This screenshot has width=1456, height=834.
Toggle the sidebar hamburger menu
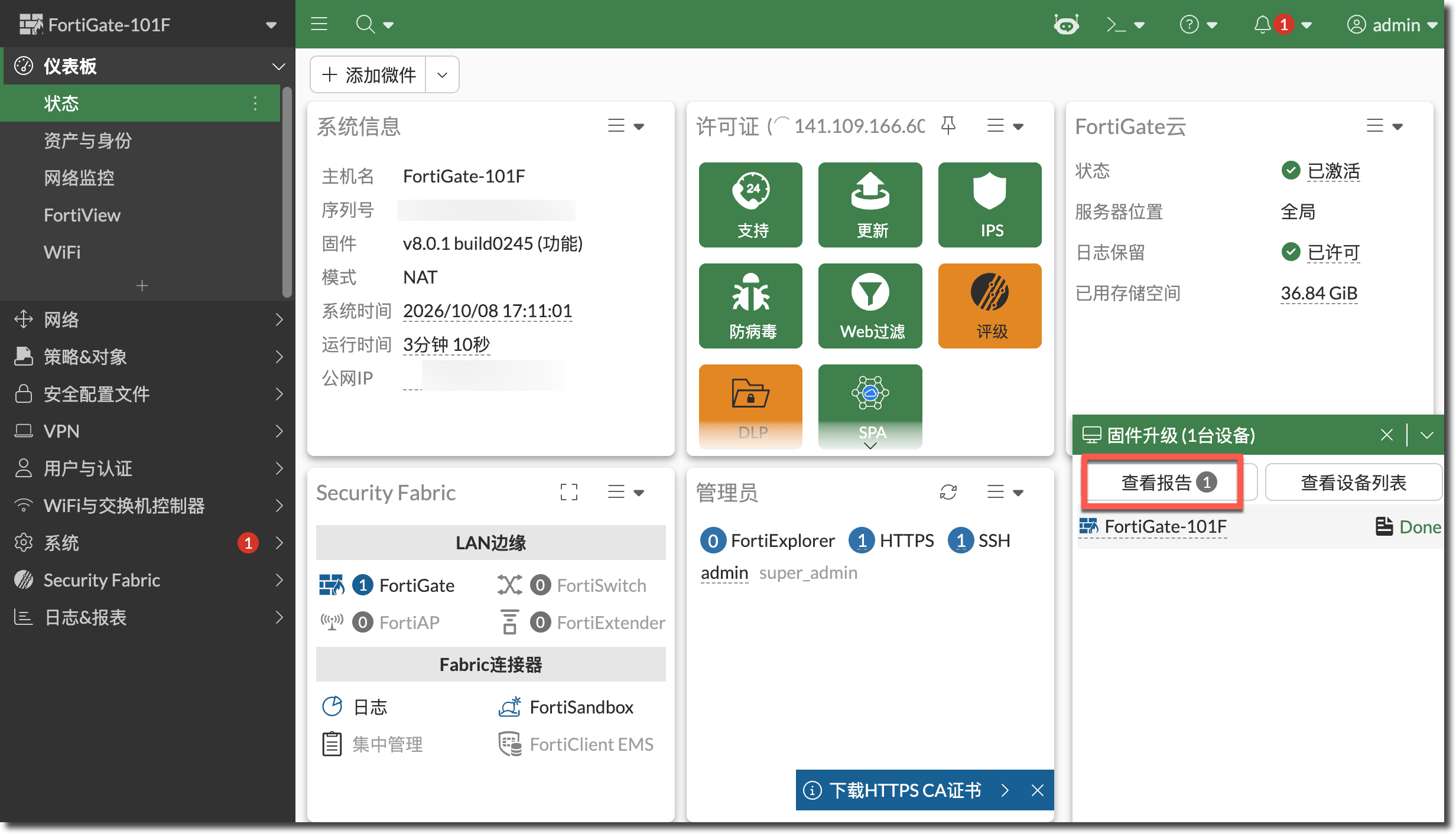click(319, 24)
